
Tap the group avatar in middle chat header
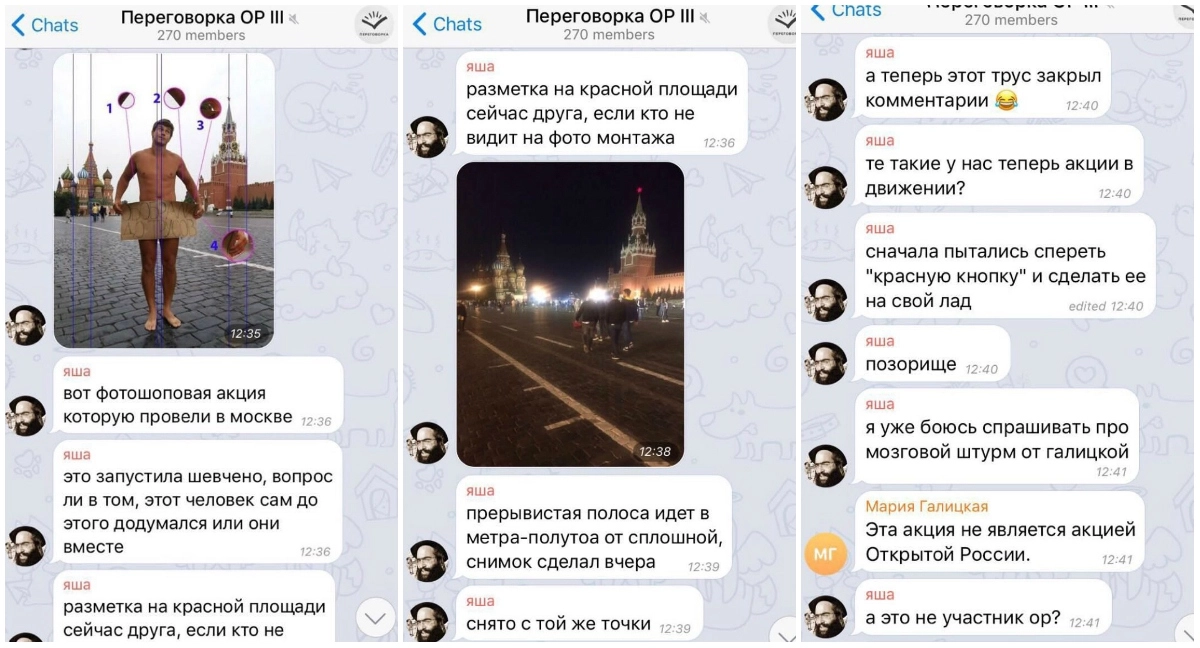tap(782, 24)
